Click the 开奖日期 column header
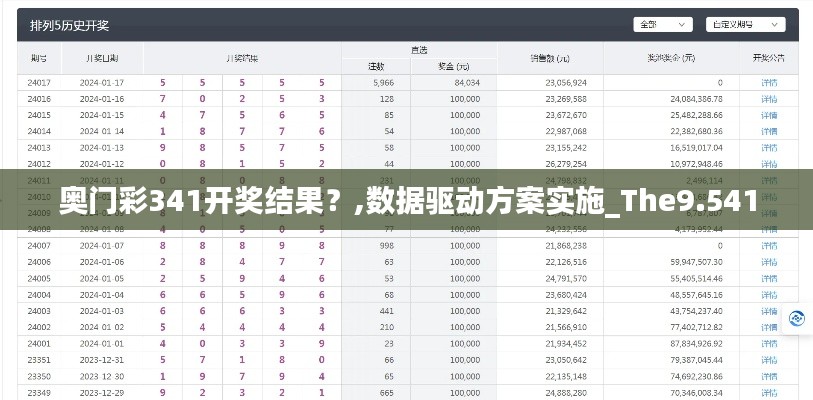 [103, 58]
